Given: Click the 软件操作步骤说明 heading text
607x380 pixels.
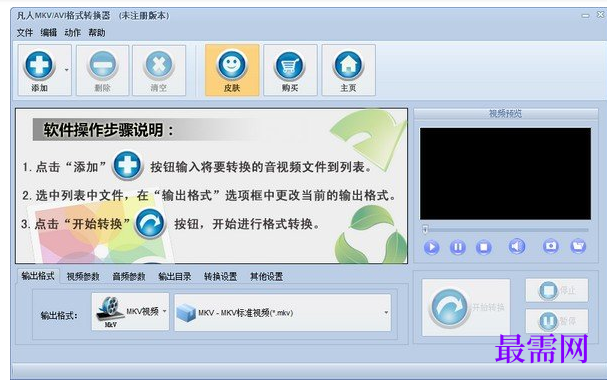Looking at the screenshot, I should click(108, 130).
